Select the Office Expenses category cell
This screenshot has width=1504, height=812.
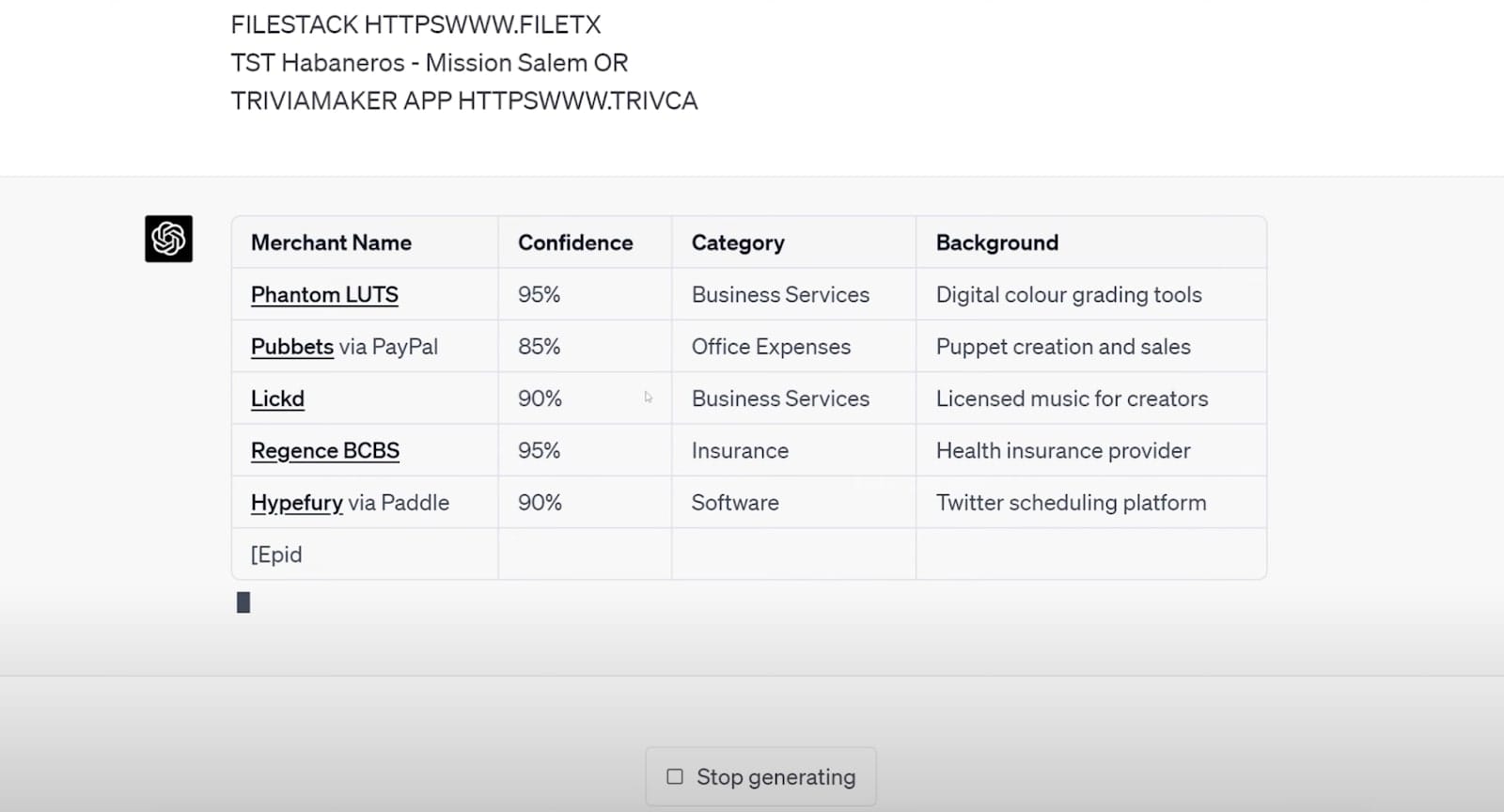pos(771,347)
